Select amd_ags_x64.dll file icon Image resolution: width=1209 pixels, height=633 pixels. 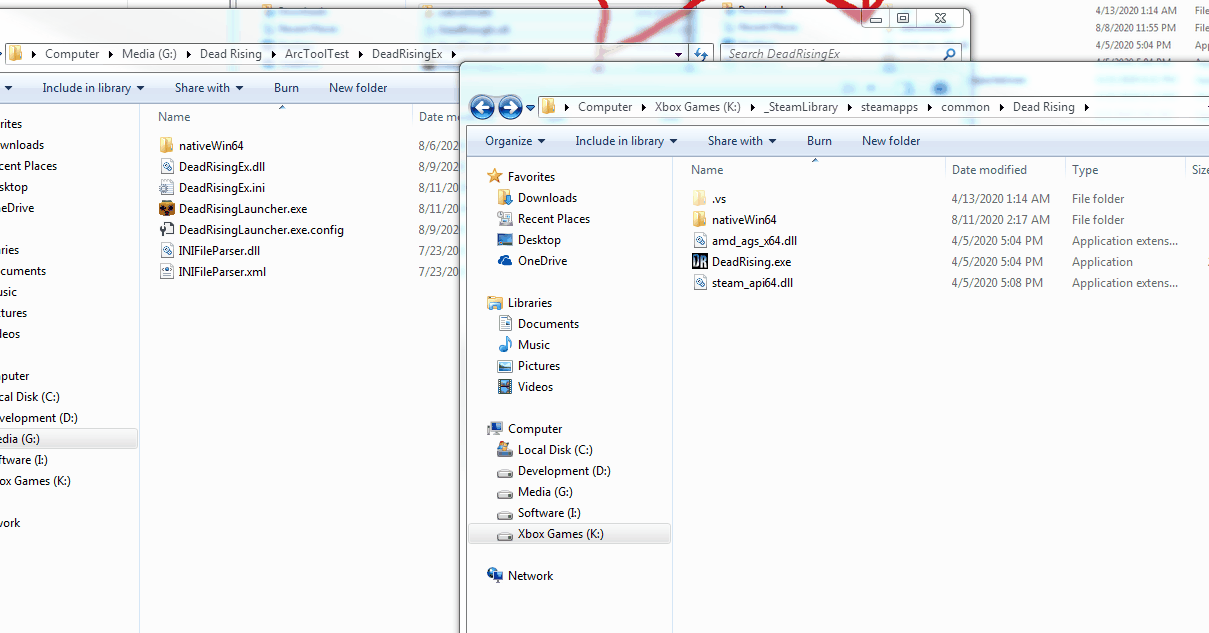pyautogui.click(x=700, y=241)
